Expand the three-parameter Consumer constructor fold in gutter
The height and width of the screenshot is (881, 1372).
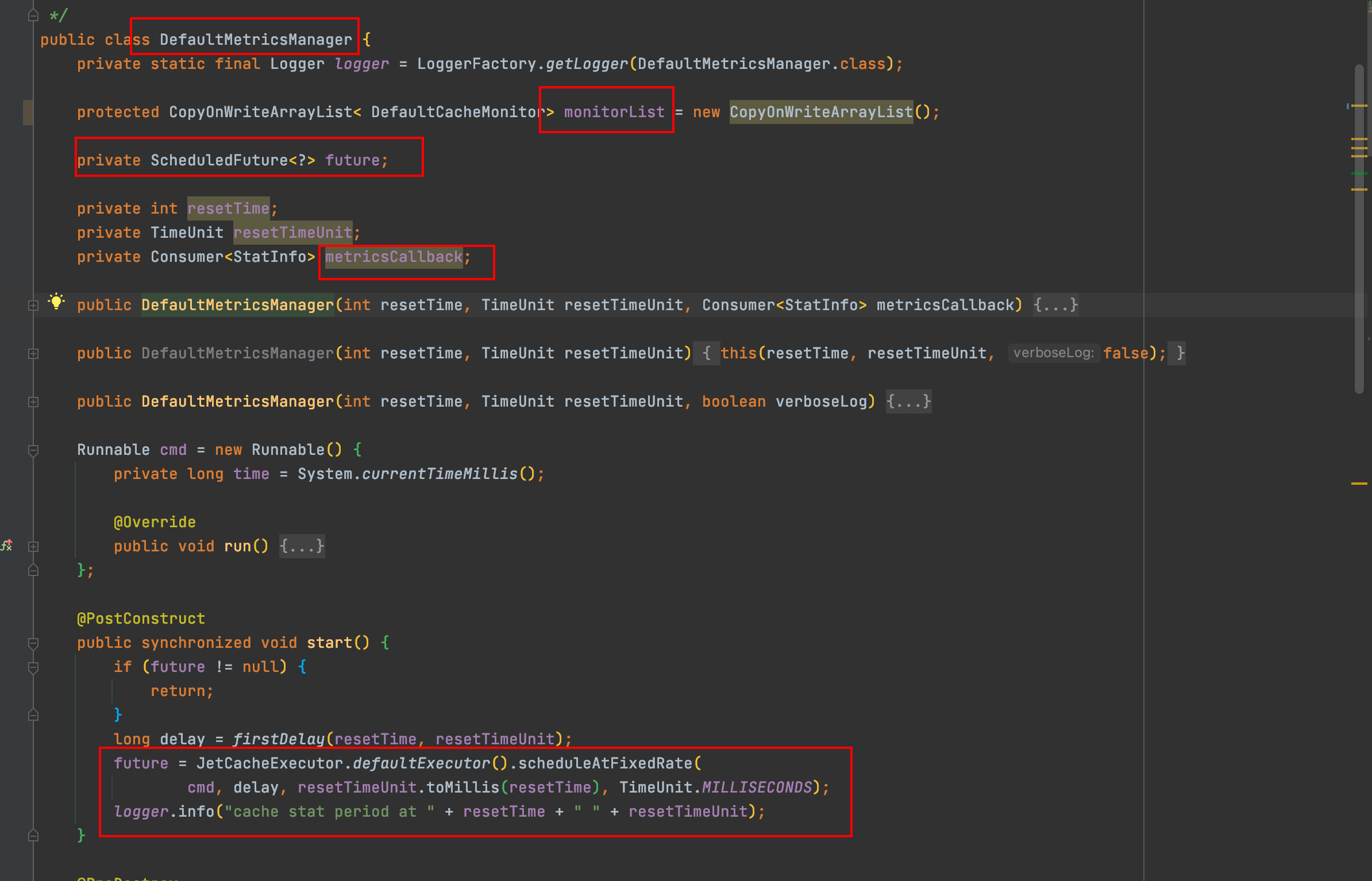click(x=33, y=306)
